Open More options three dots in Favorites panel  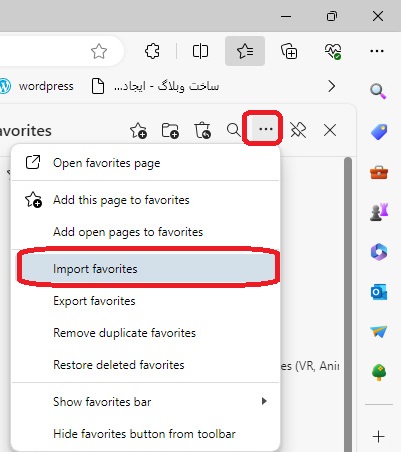266,129
